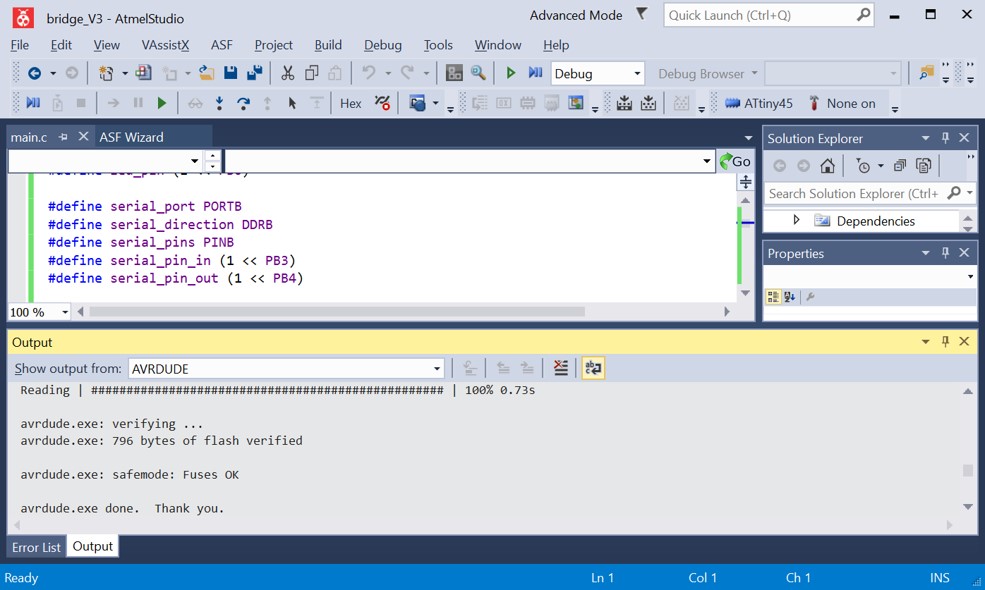Screen dimensions: 985x590
Task: Collapse all in Solution Explorer
Action: pos(900,166)
